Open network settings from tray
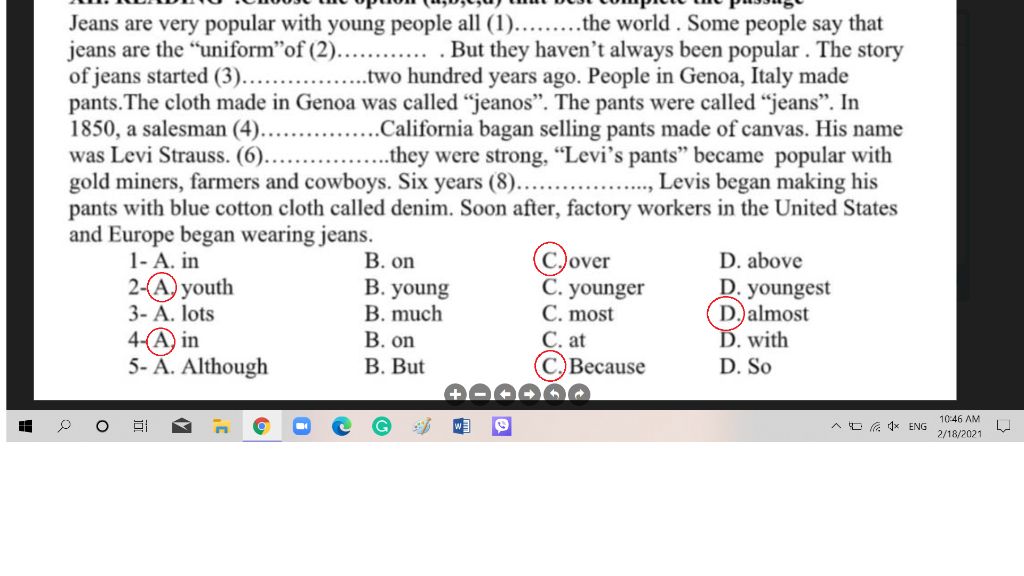This screenshot has width=1024, height=576. (x=875, y=426)
